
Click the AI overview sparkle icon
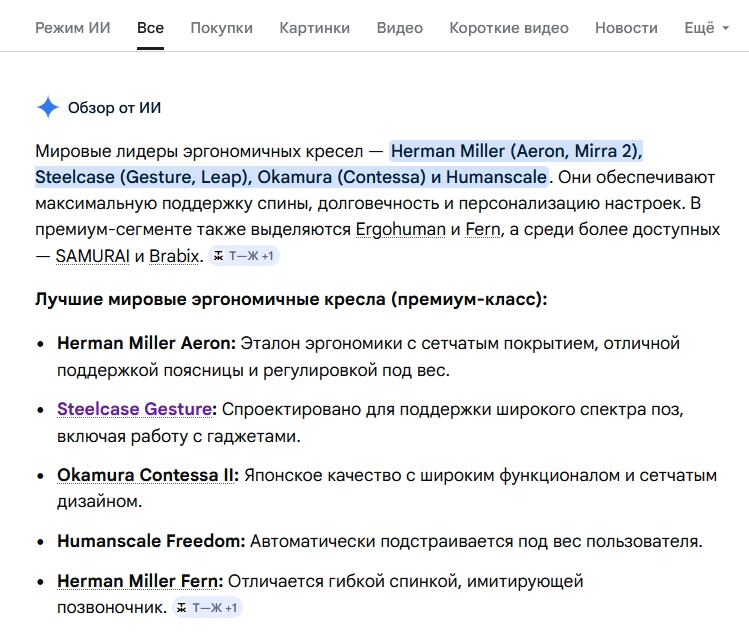click(x=48, y=108)
